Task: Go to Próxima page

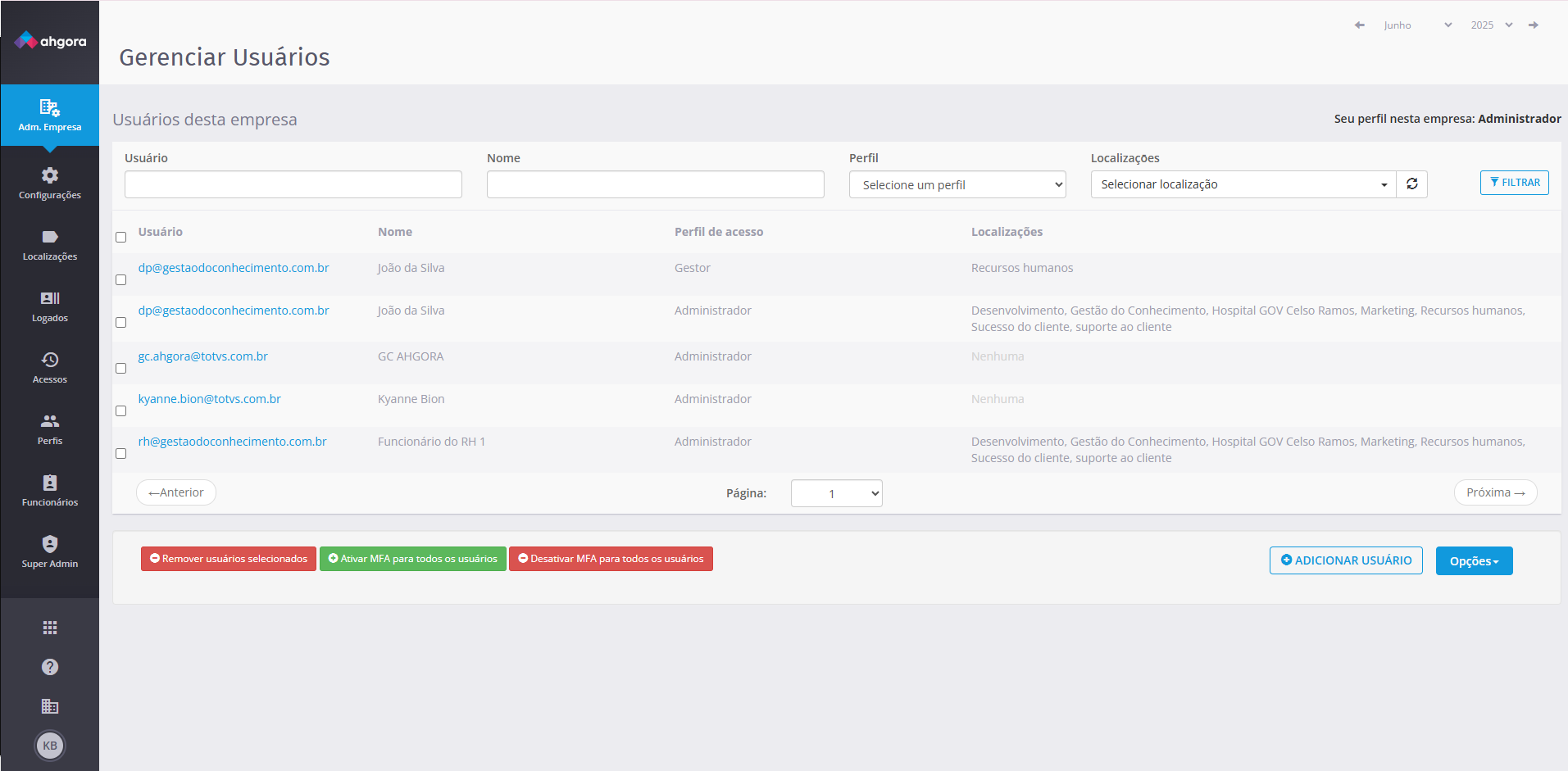Action: (1495, 492)
